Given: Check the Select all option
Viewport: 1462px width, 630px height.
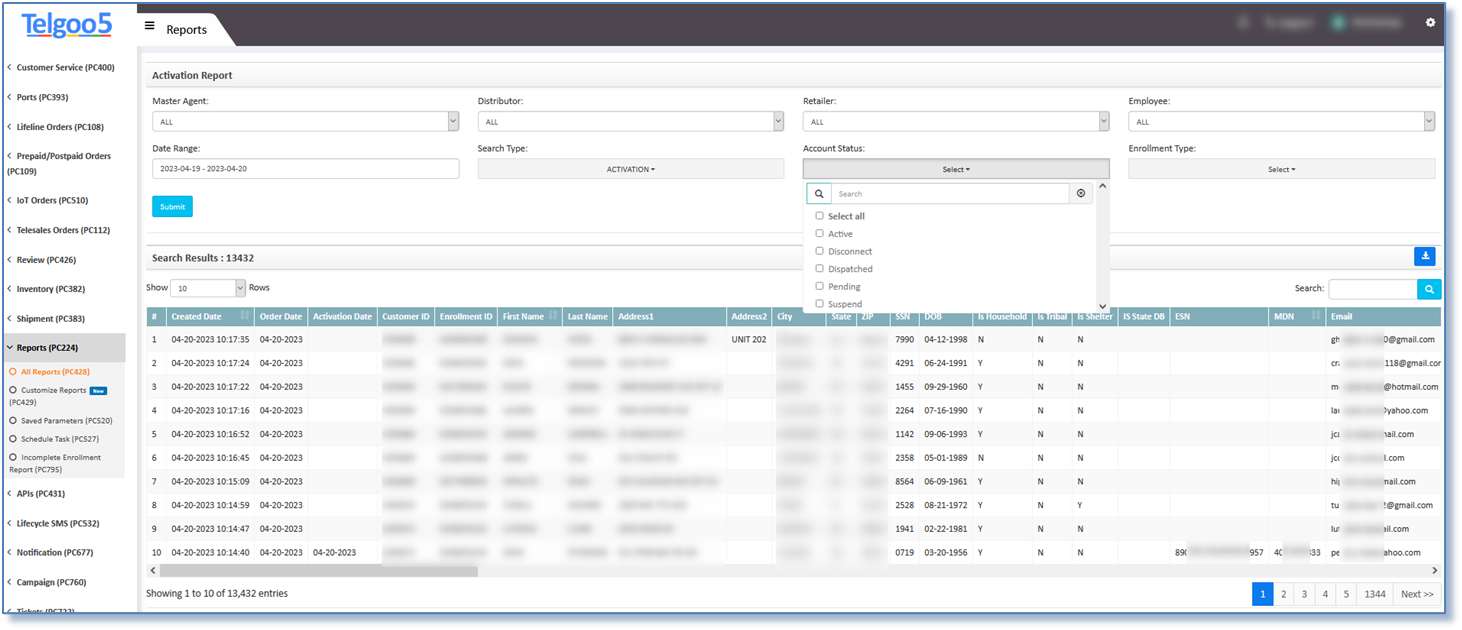Looking at the screenshot, I should pyautogui.click(x=820, y=216).
